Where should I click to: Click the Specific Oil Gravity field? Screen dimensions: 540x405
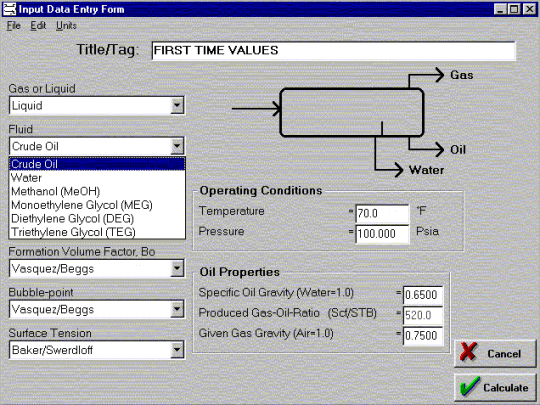423,295
